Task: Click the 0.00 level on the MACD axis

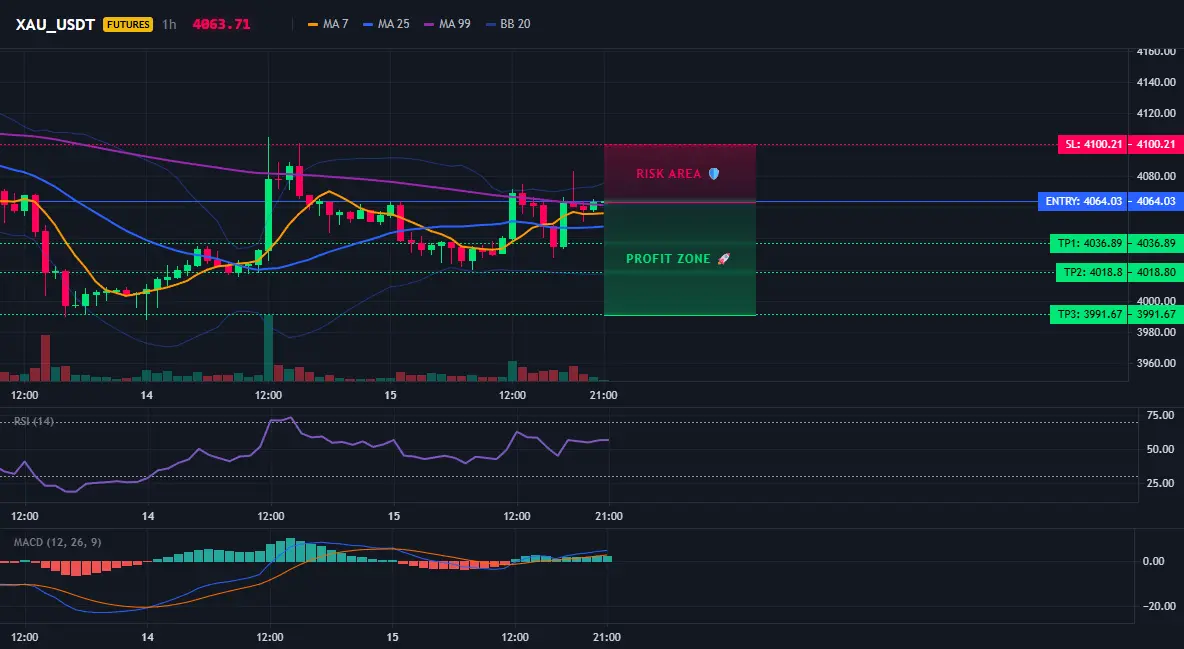Action: (1153, 561)
